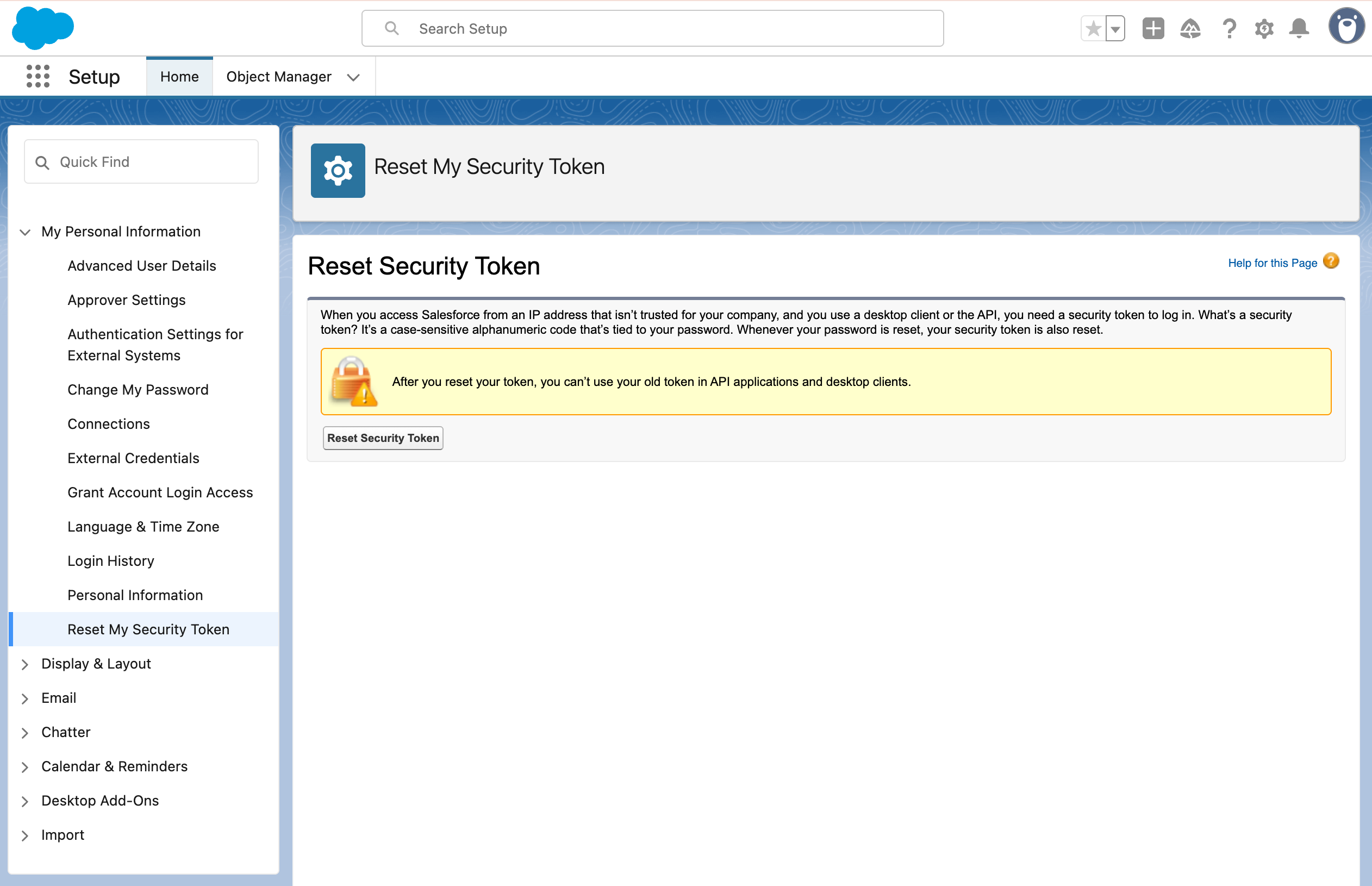1372x886 pixels.
Task: Switch to the Home tab
Action: tap(179, 77)
